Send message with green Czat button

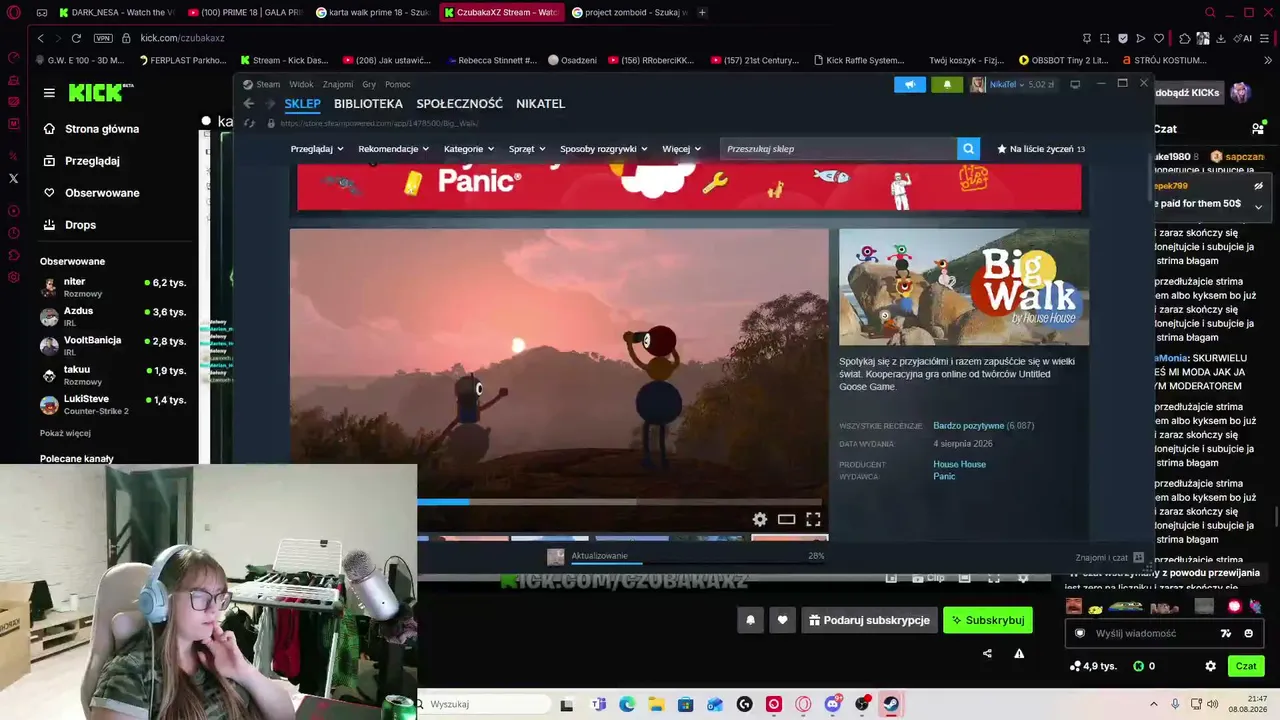coord(1246,666)
